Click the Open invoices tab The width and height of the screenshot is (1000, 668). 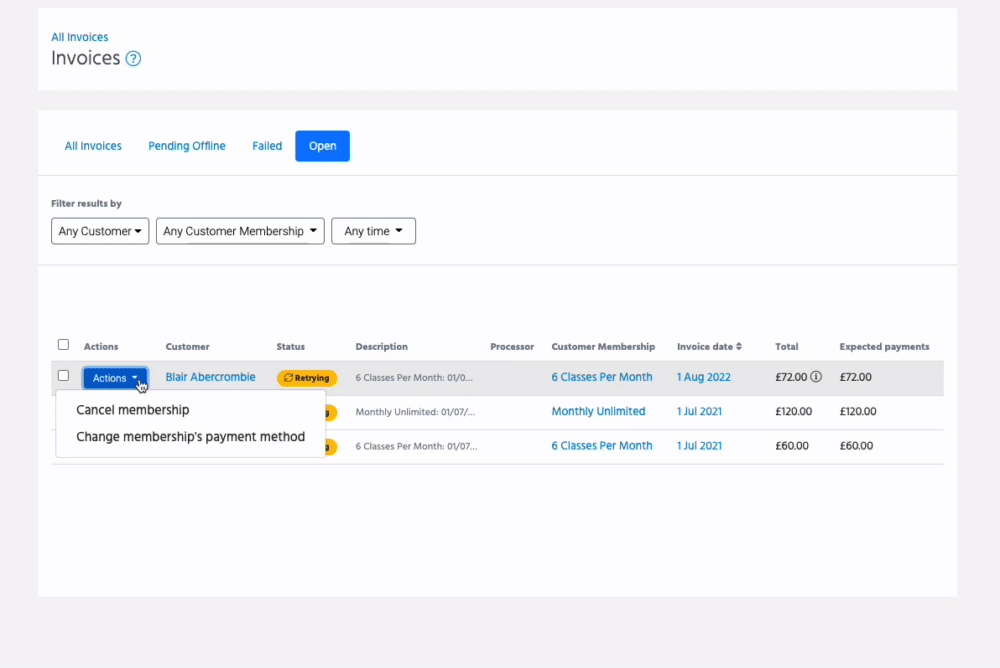click(322, 146)
